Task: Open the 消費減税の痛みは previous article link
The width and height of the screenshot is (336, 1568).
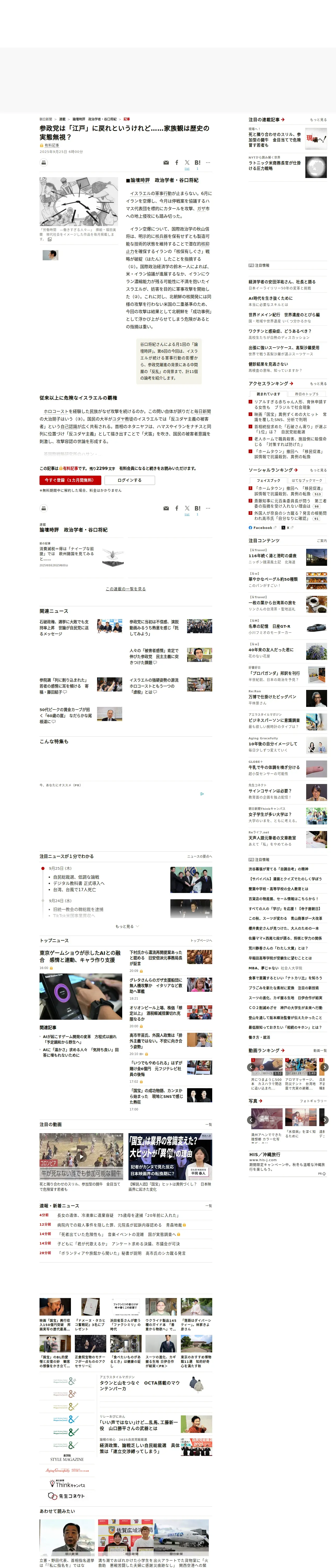Action: (x=67, y=555)
